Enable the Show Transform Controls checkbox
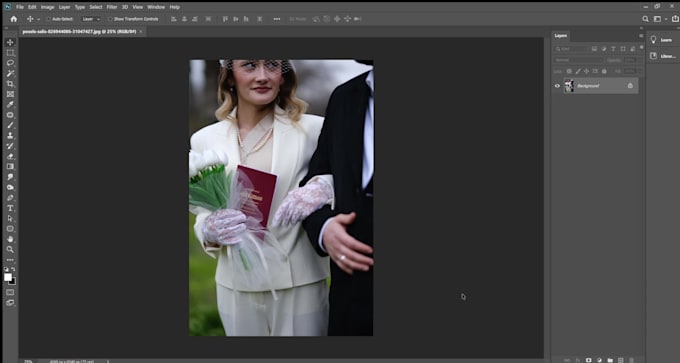 point(110,19)
